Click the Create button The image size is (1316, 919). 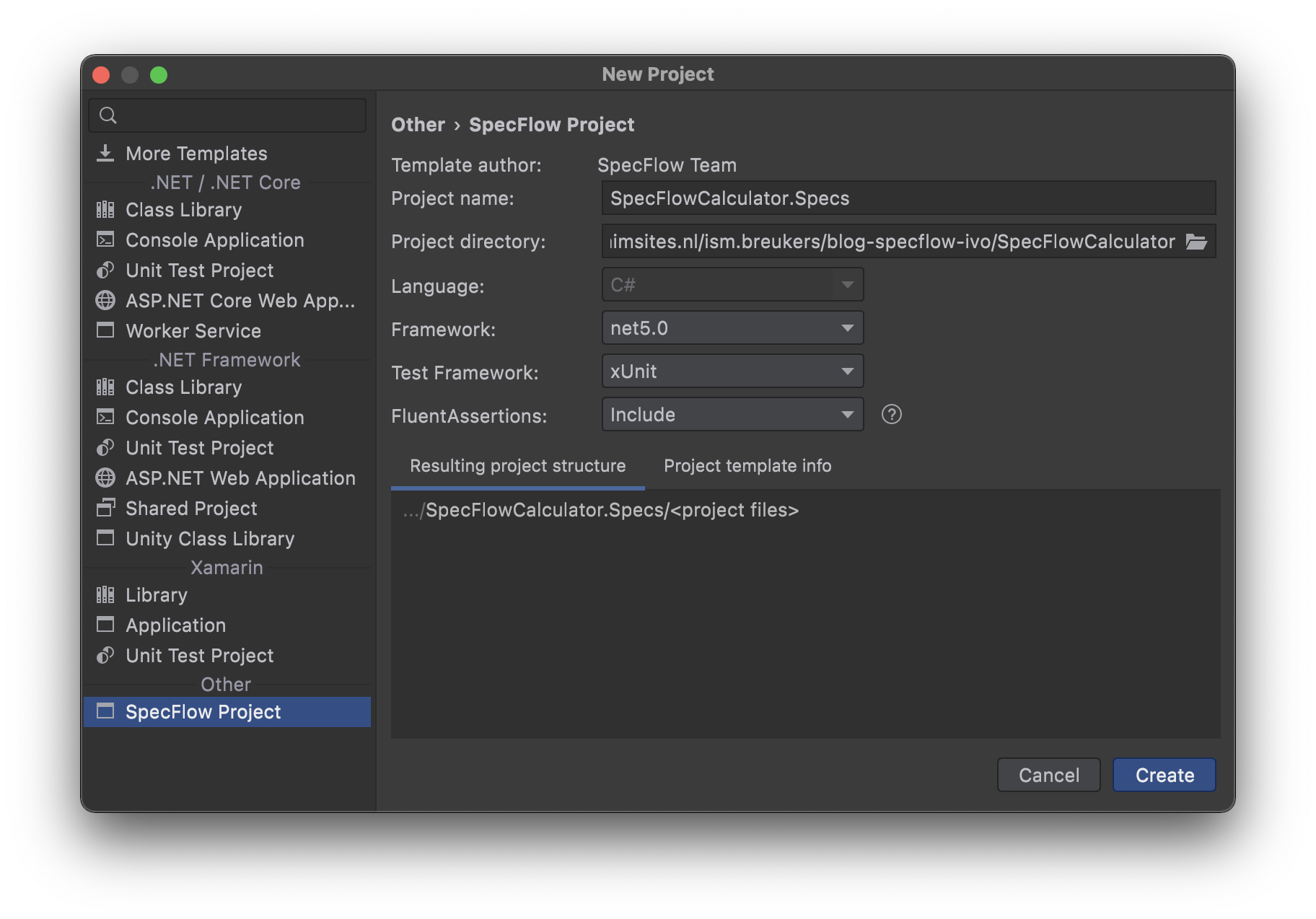tap(1164, 775)
